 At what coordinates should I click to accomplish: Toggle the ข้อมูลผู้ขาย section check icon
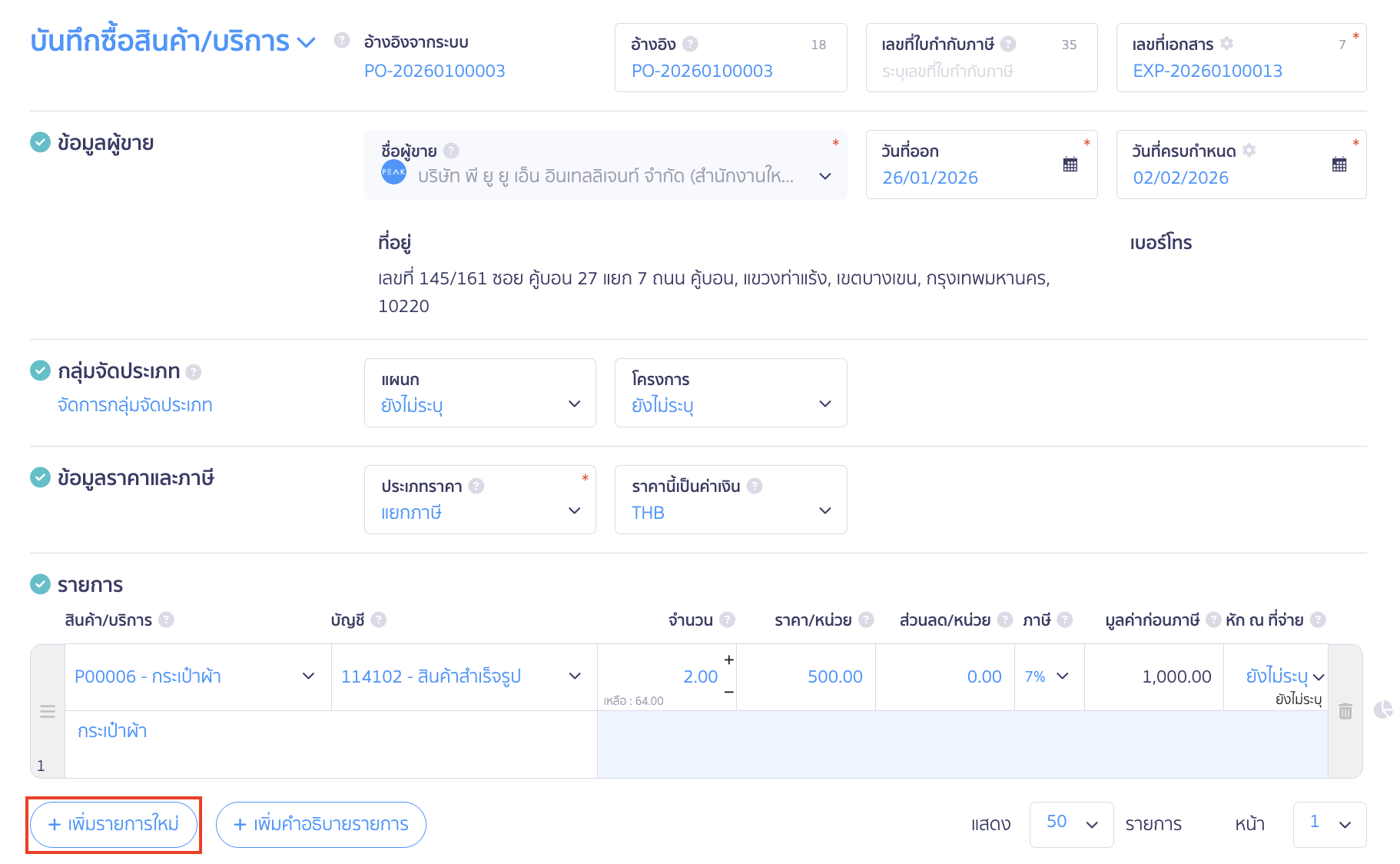(x=40, y=142)
